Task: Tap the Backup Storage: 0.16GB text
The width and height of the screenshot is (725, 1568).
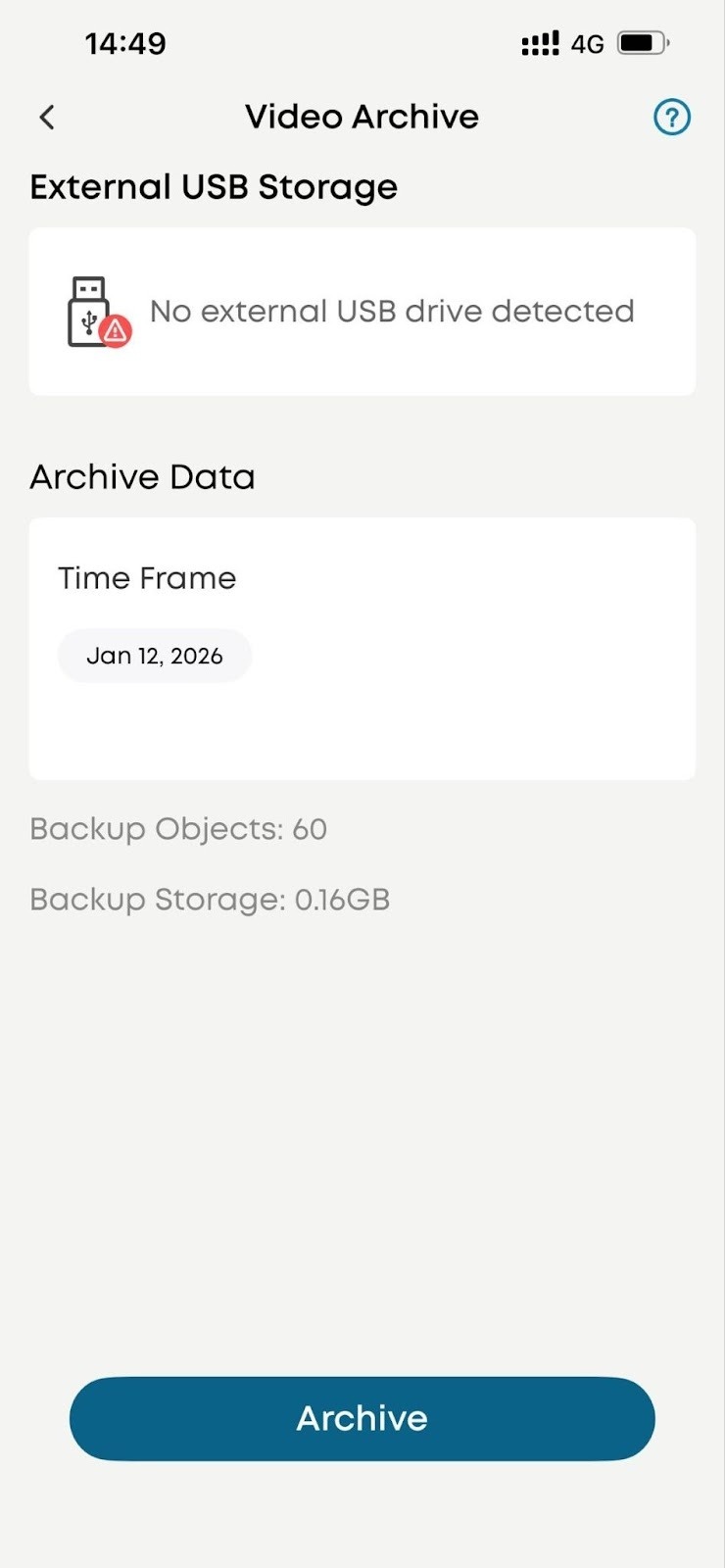Action: [210, 900]
